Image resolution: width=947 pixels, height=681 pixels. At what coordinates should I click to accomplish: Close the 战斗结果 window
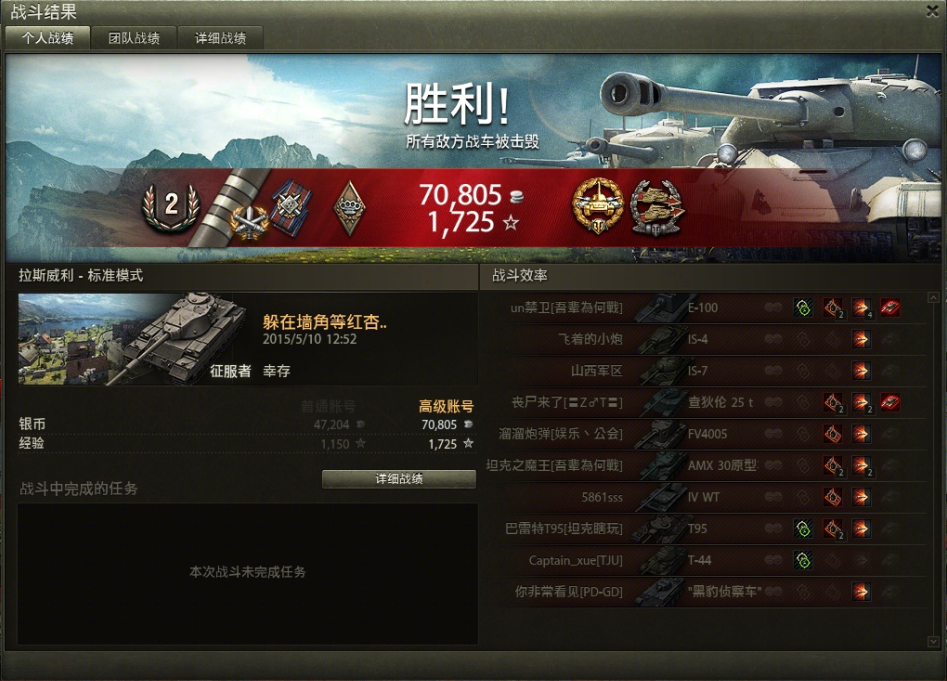[x=933, y=11]
